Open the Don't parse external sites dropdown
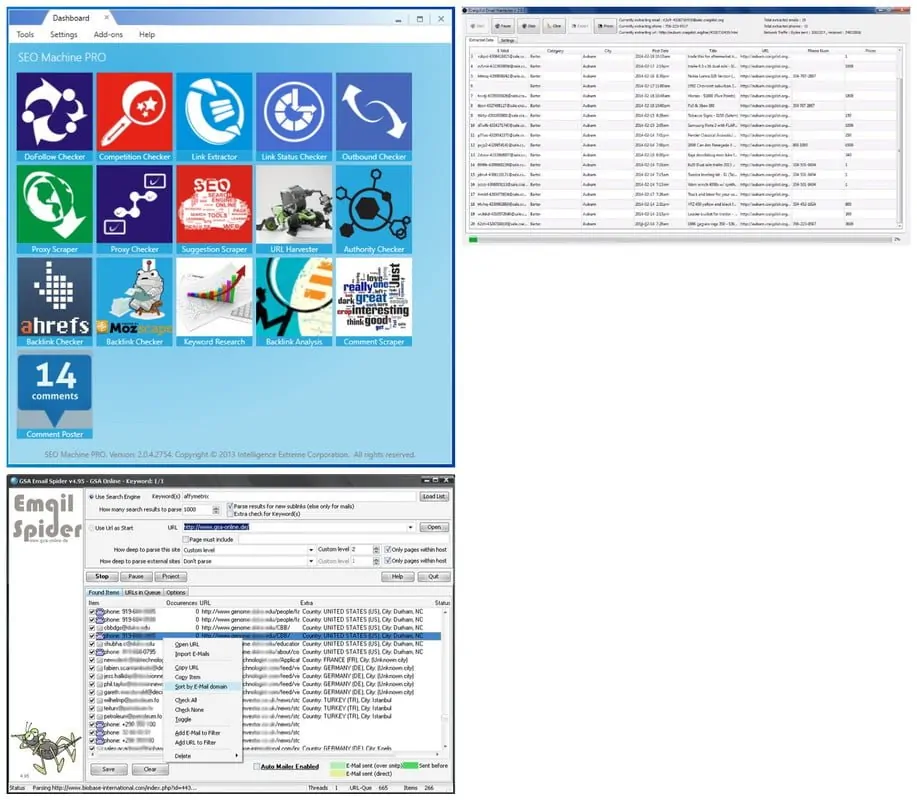Image resolution: width=917 pixels, height=800 pixels. (313, 561)
